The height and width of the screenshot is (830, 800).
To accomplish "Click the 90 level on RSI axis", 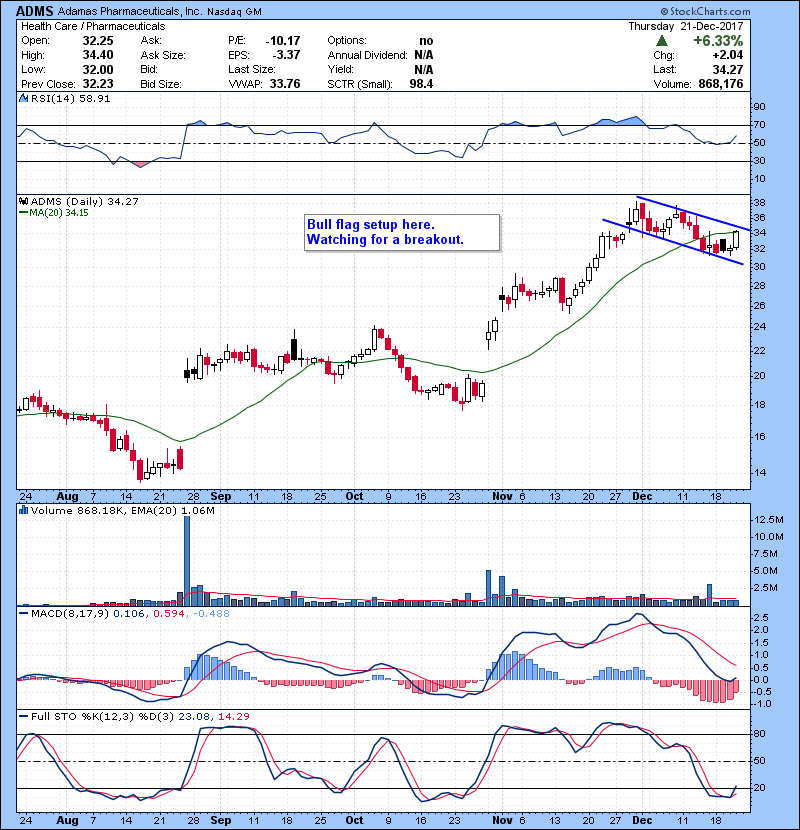I will [x=759, y=107].
